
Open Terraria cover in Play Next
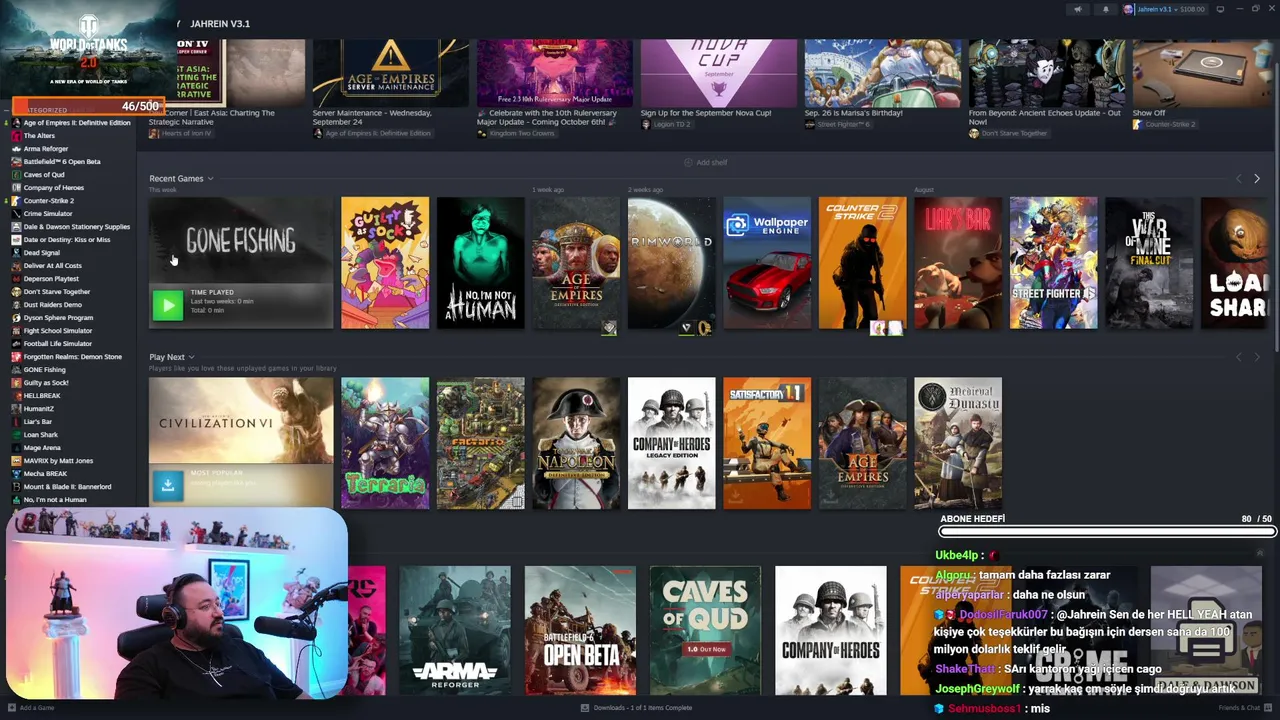pos(385,443)
